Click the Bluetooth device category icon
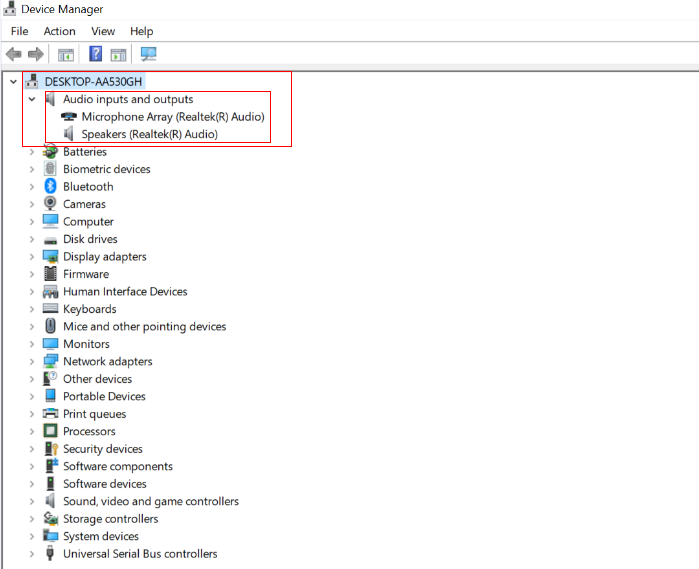The image size is (699, 569). coord(50,187)
